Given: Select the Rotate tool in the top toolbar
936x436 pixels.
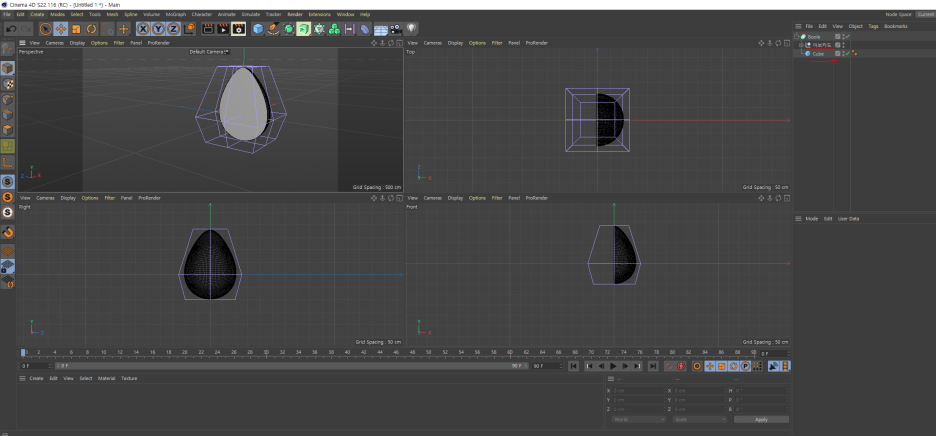Looking at the screenshot, I should [x=91, y=29].
